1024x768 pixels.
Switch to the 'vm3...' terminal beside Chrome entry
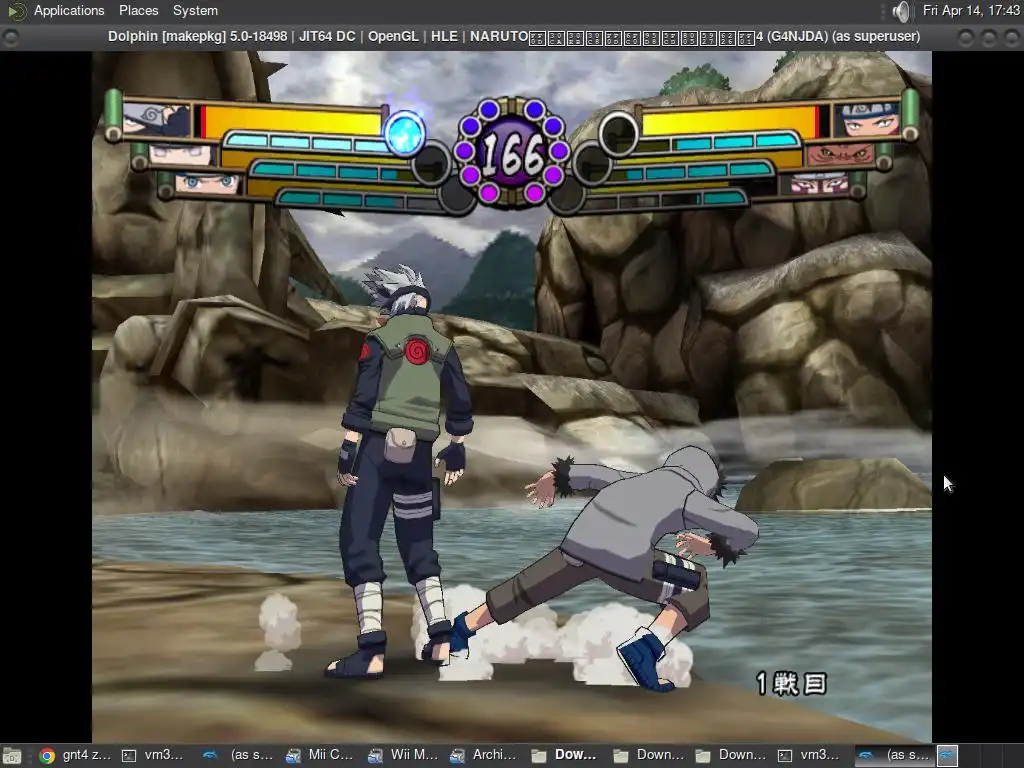click(x=154, y=756)
